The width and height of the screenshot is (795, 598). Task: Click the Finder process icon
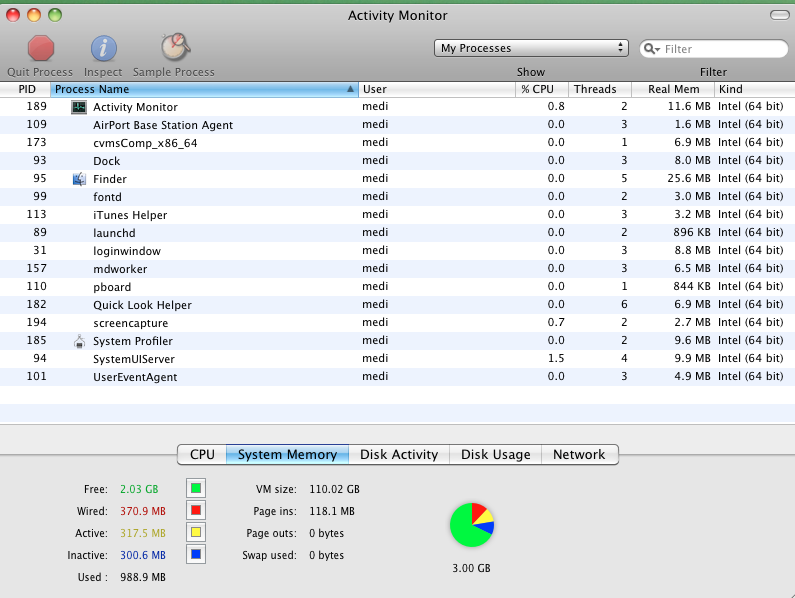click(x=79, y=179)
